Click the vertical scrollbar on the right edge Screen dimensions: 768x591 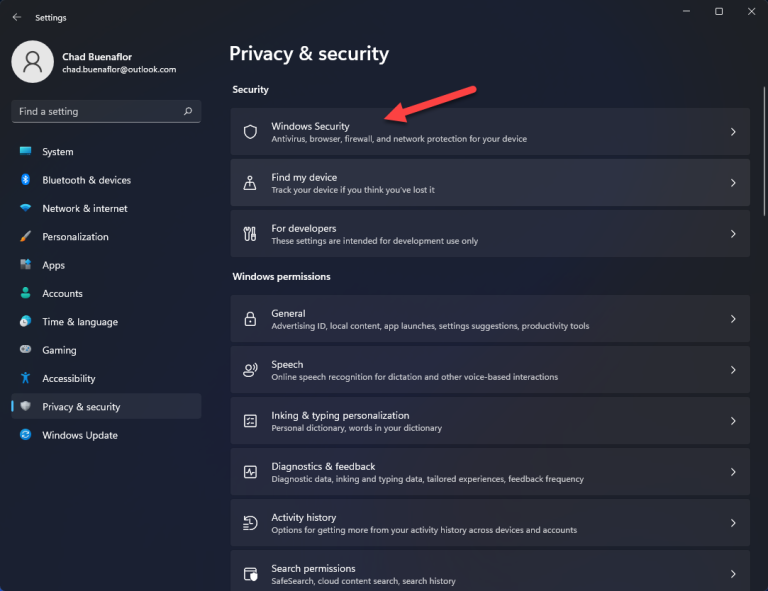pos(764,152)
